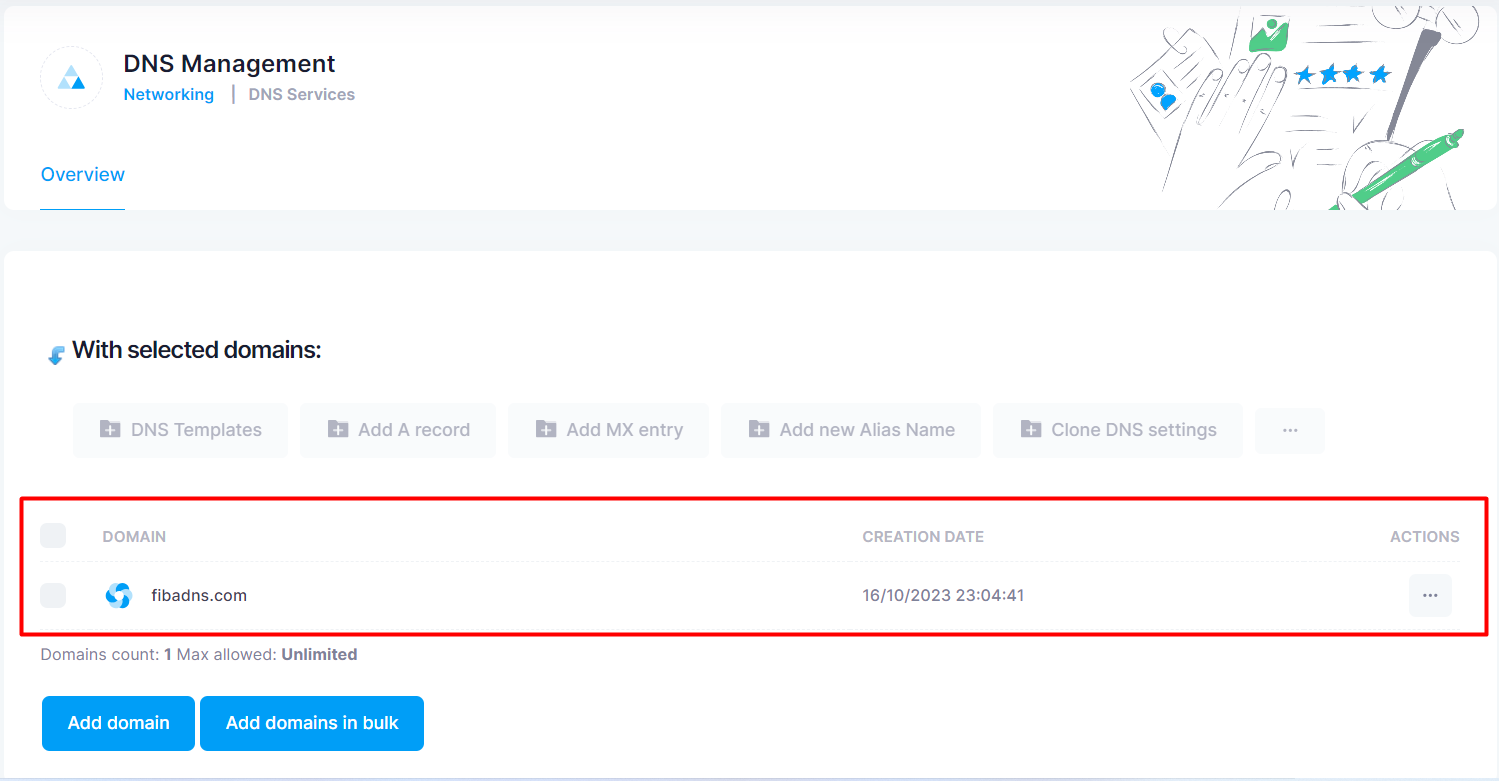Click the DNS Templates button
The image size is (1499, 781).
[180, 430]
